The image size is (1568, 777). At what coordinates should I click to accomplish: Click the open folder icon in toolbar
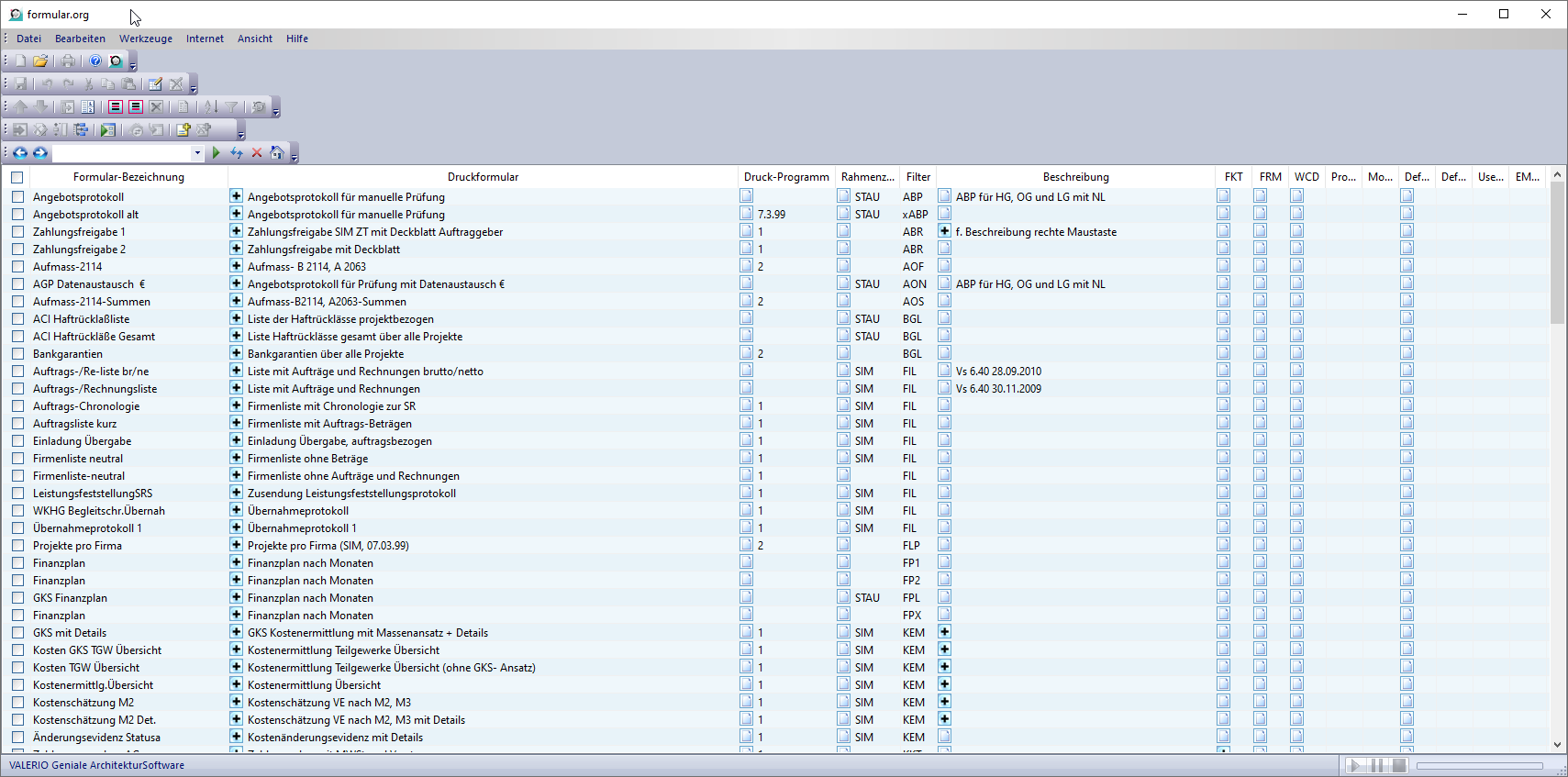pyautogui.click(x=40, y=61)
